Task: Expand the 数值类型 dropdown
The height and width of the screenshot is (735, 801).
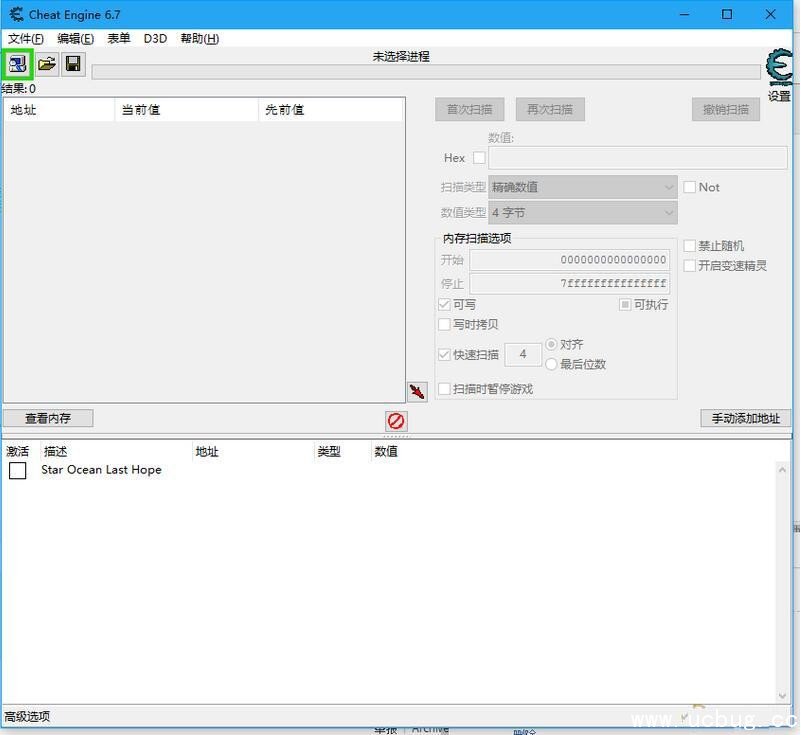Action: [x=583, y=213]
